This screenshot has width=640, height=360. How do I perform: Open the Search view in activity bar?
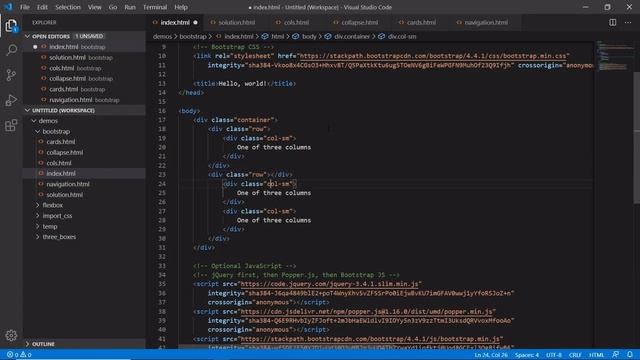coord(11,50)
